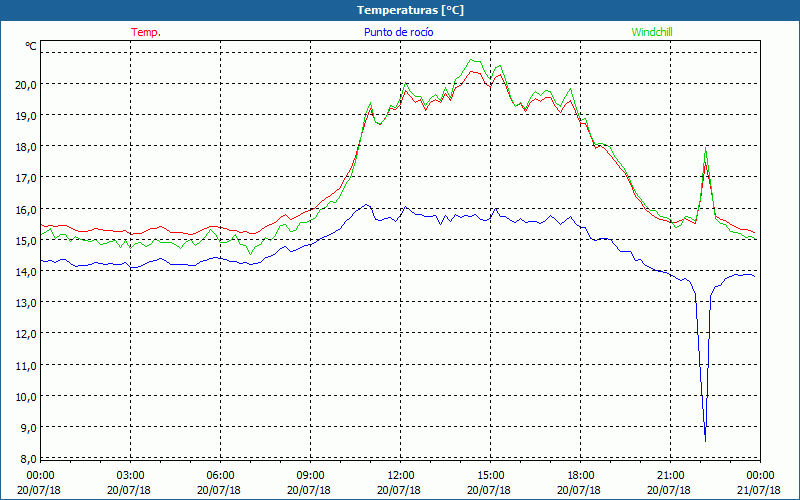This screenshot has width=800, height=500.
Task: Click the °C unit label on the axis
Action: click(x=31, y=46)
